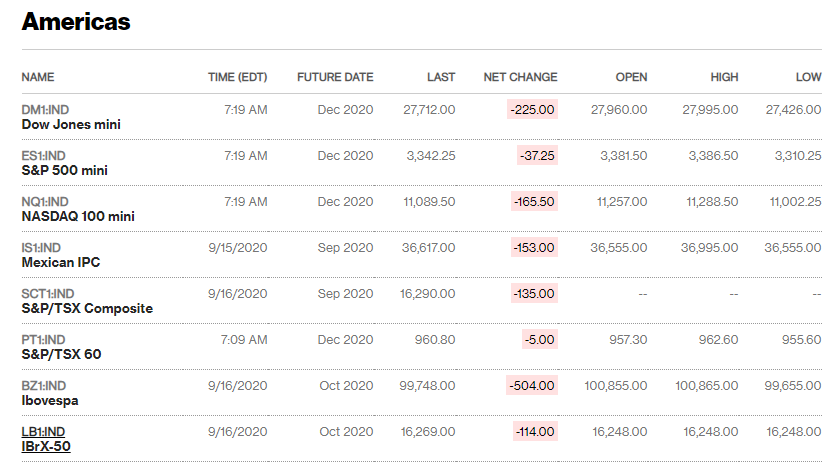Click the PT1:IND ticker

[x=44, y=340]
